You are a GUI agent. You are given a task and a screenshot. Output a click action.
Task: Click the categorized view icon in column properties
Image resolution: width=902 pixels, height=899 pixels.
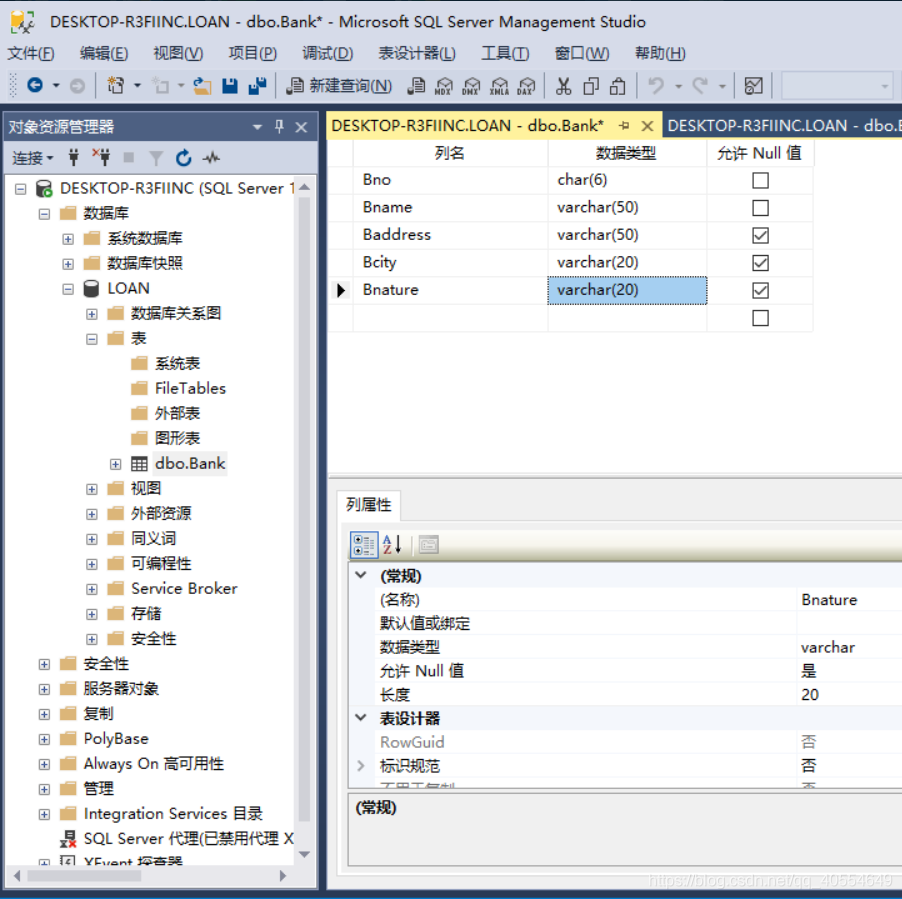point(364,545)
